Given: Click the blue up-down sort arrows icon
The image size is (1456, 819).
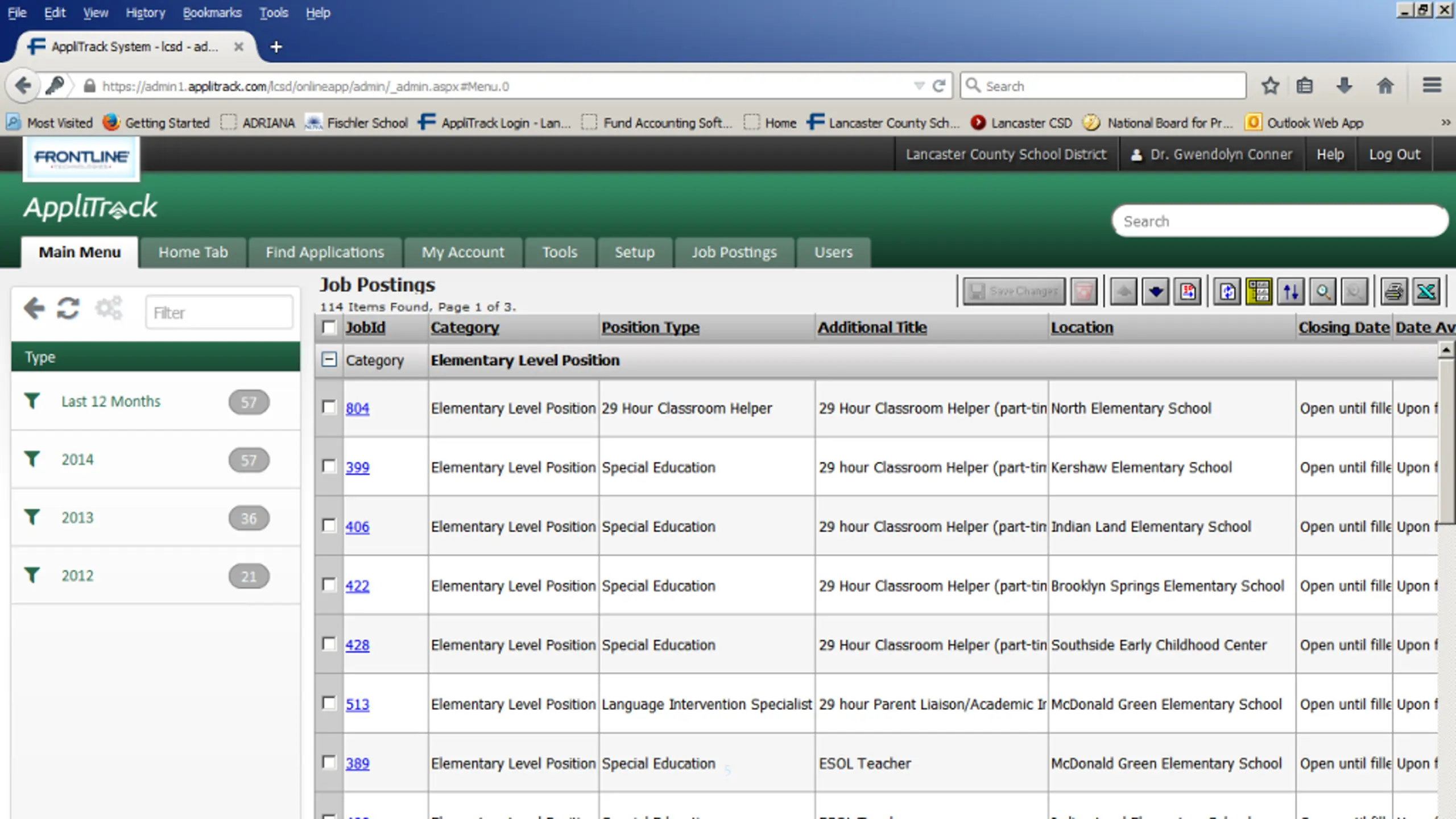Looking at the screenshot, I should [x=1290, y=292].
